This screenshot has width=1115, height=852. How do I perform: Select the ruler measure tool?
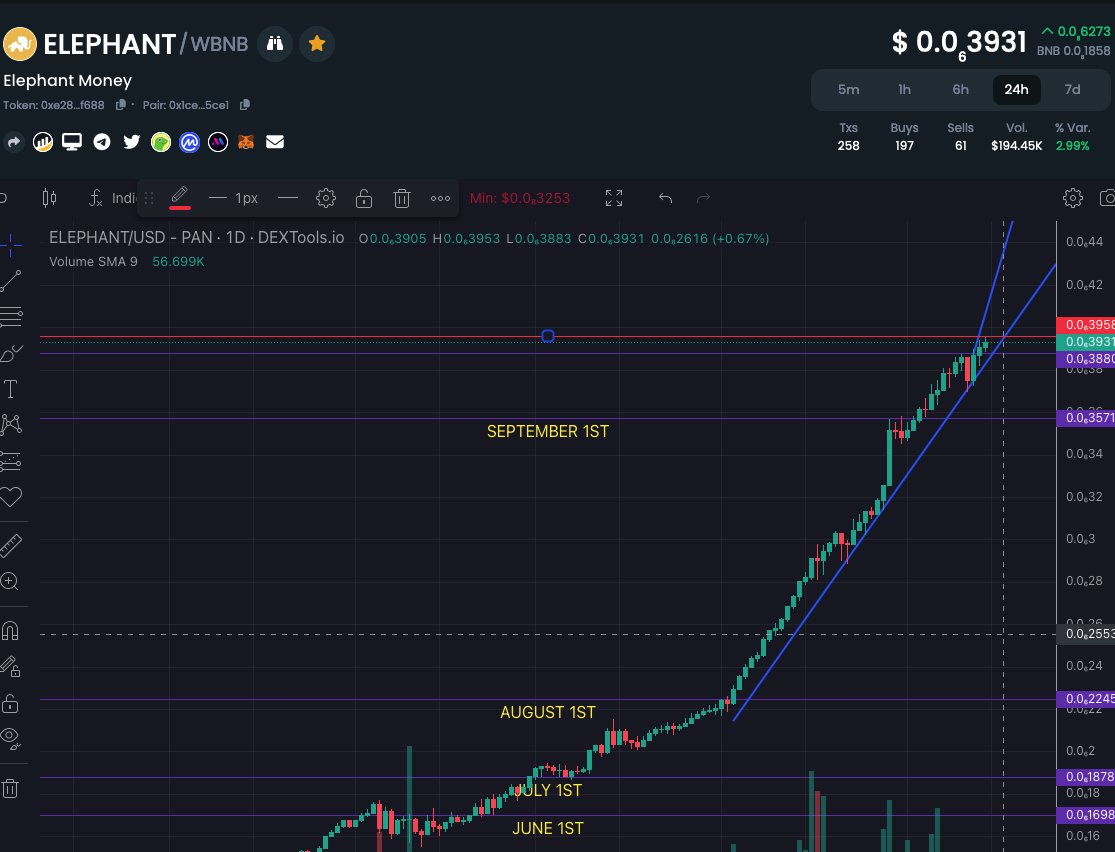point(11,545)
